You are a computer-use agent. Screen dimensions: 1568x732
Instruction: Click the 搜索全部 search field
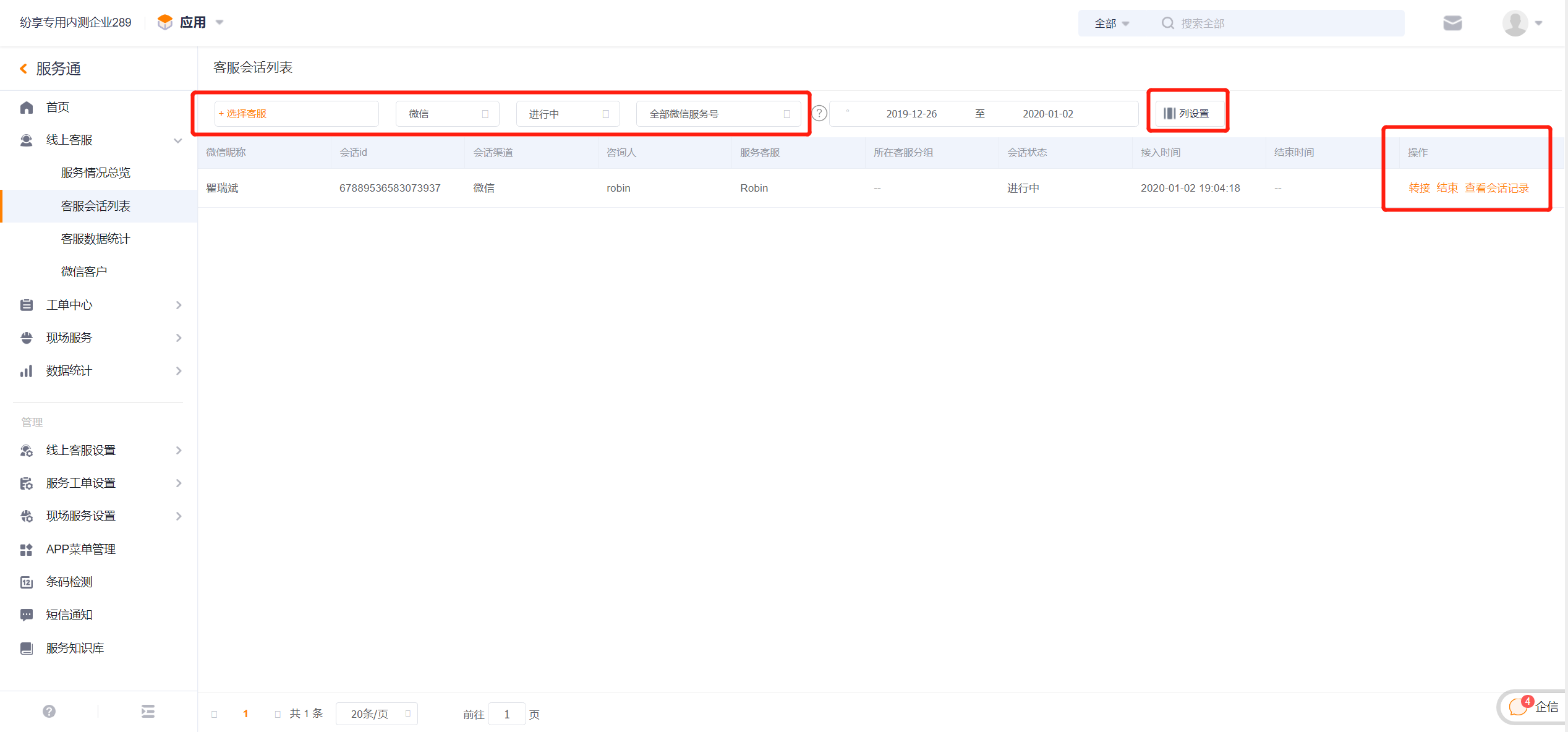1289,23
